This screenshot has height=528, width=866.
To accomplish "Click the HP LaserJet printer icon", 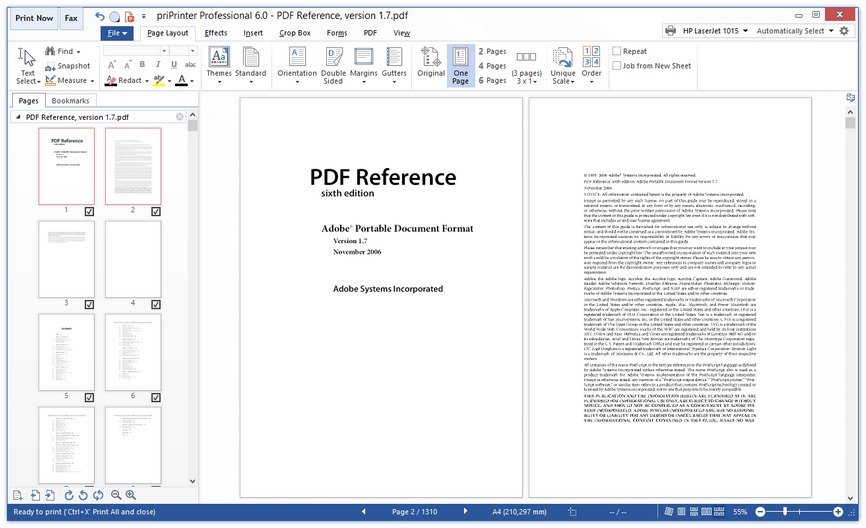I will tap(670, 31).
